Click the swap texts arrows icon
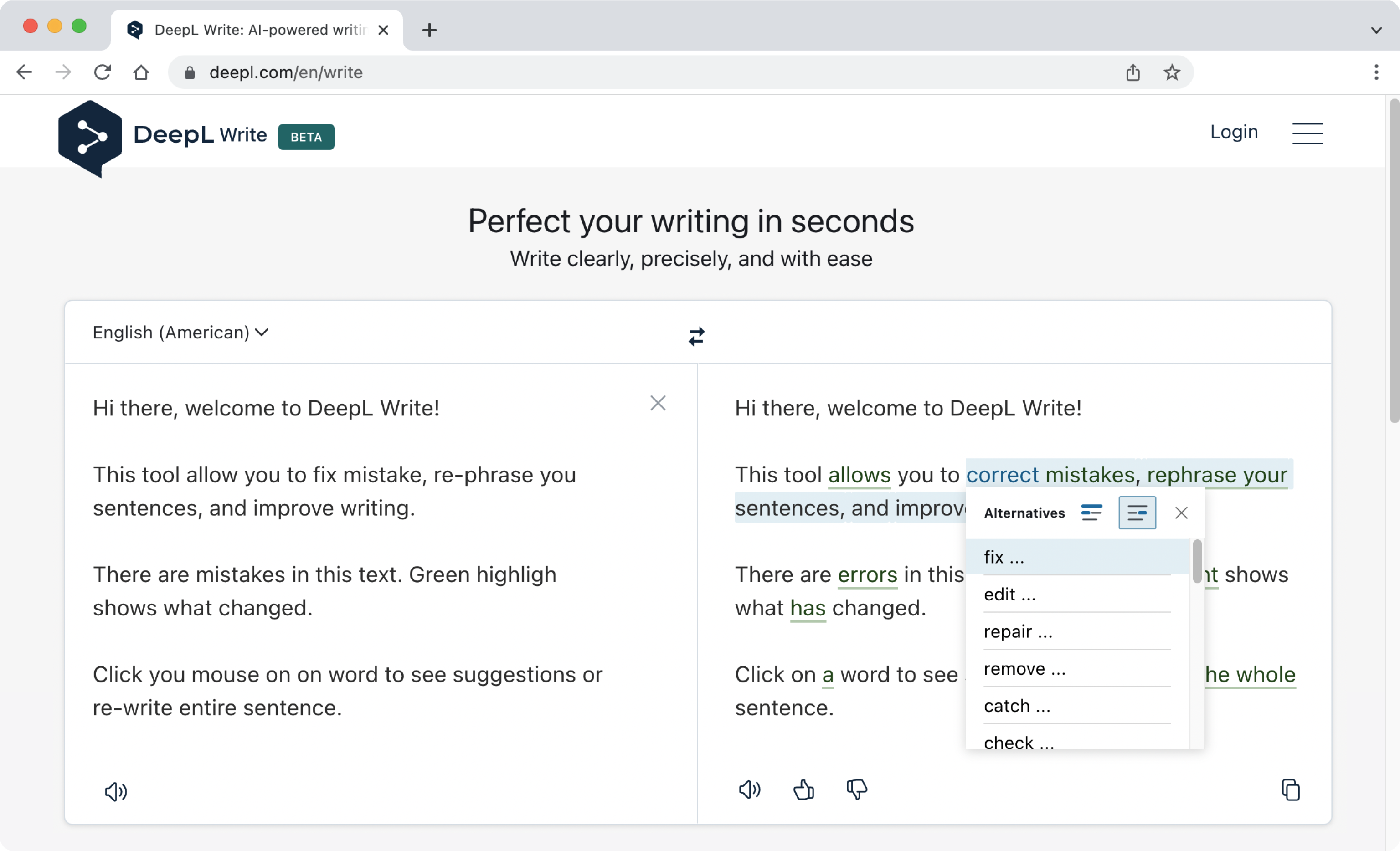The height and width of the screenshot is (851, 1400). click(696, 336)
